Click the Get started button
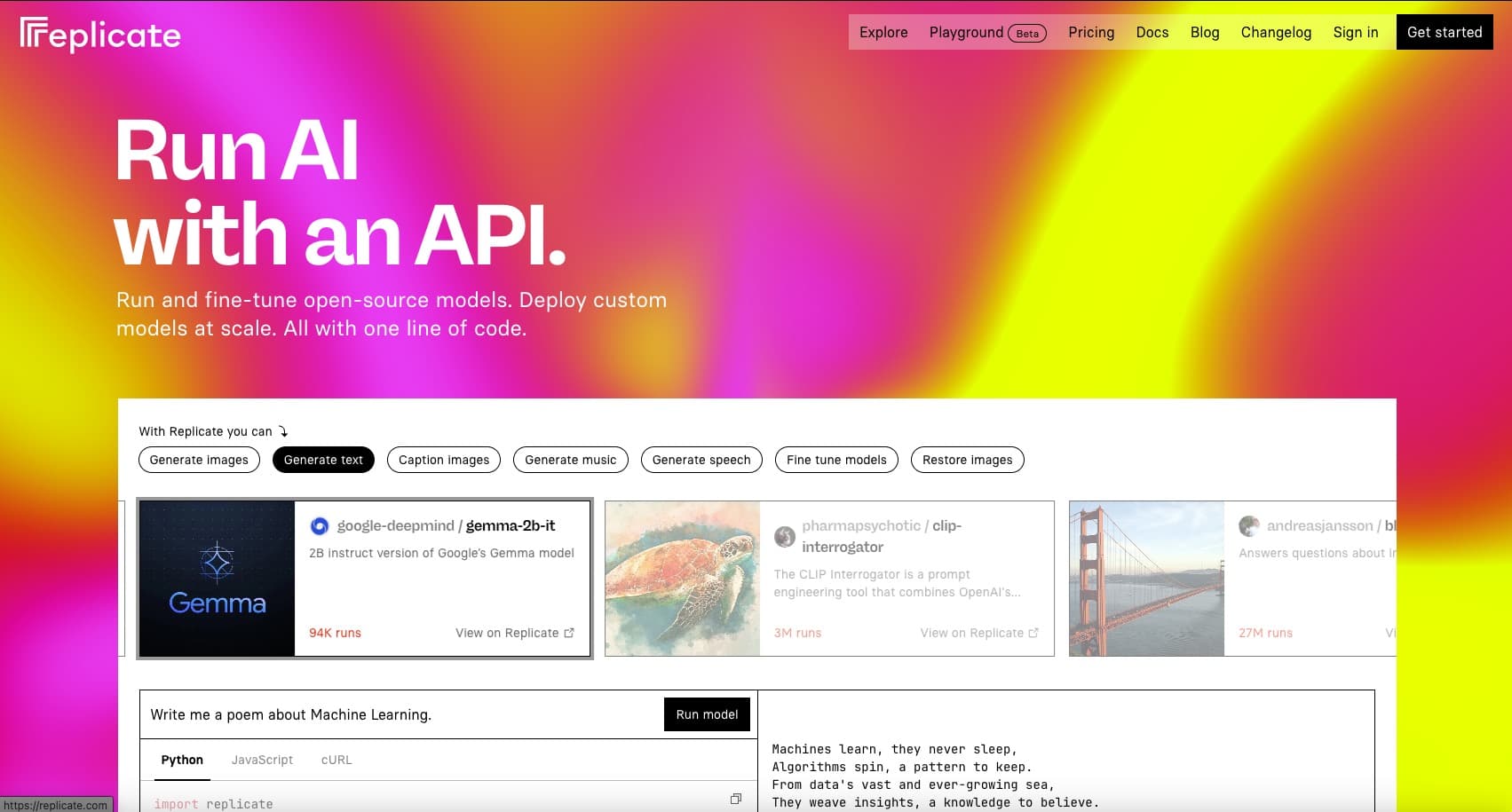 1444,32
